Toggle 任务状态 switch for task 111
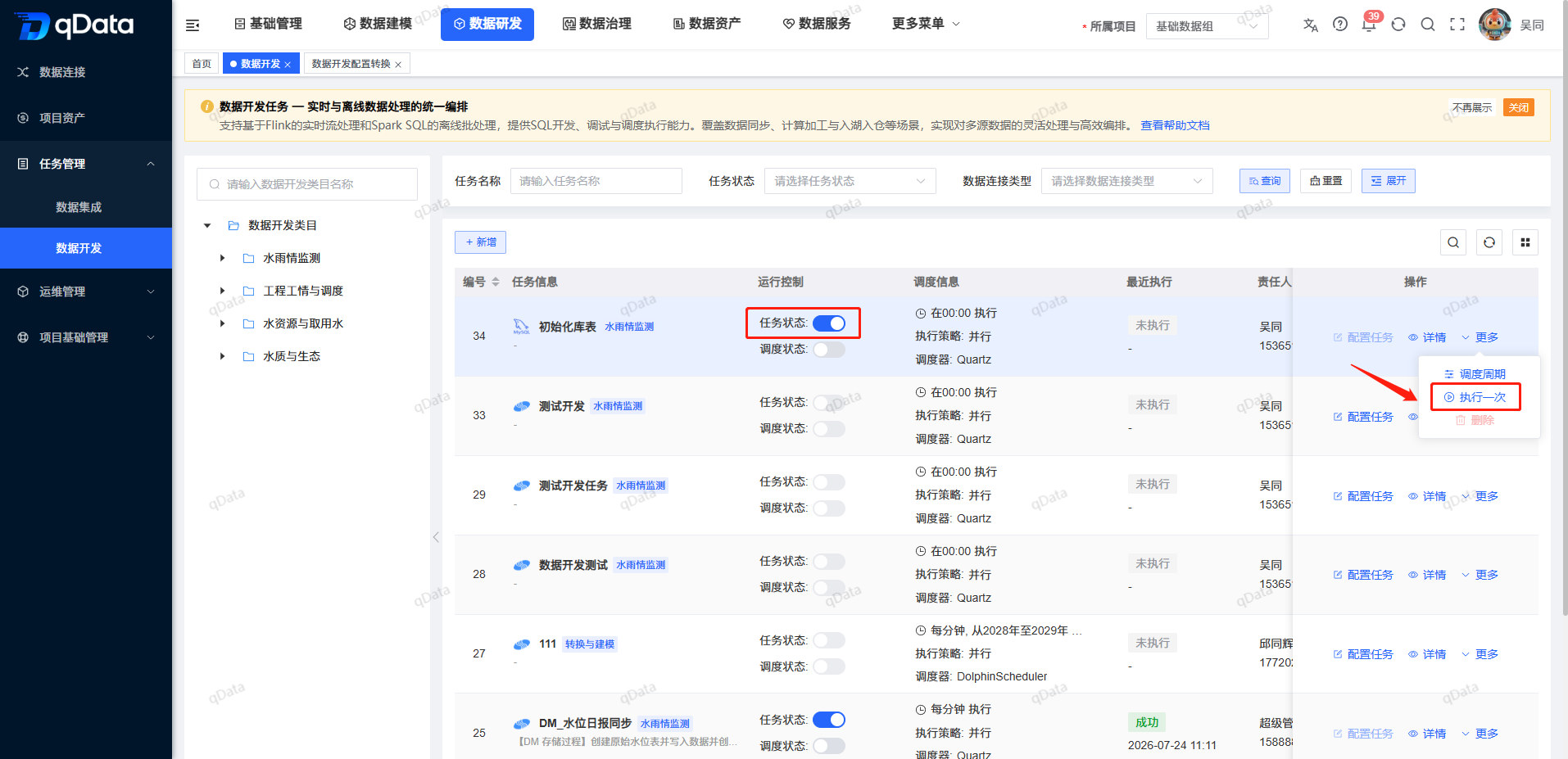Screen dimensions: 1568x759 pos(829,640)
